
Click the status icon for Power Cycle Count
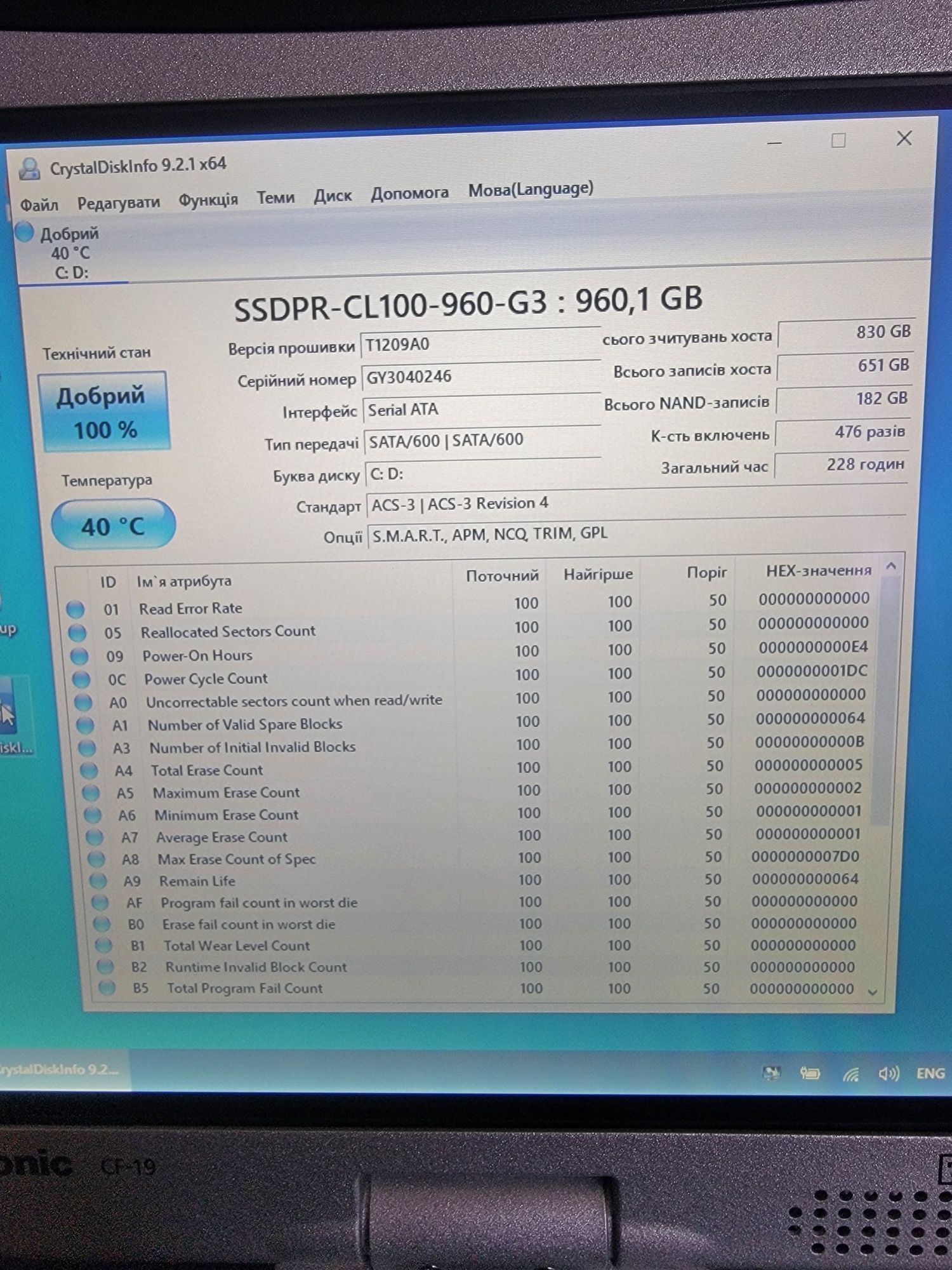(81, 679)
